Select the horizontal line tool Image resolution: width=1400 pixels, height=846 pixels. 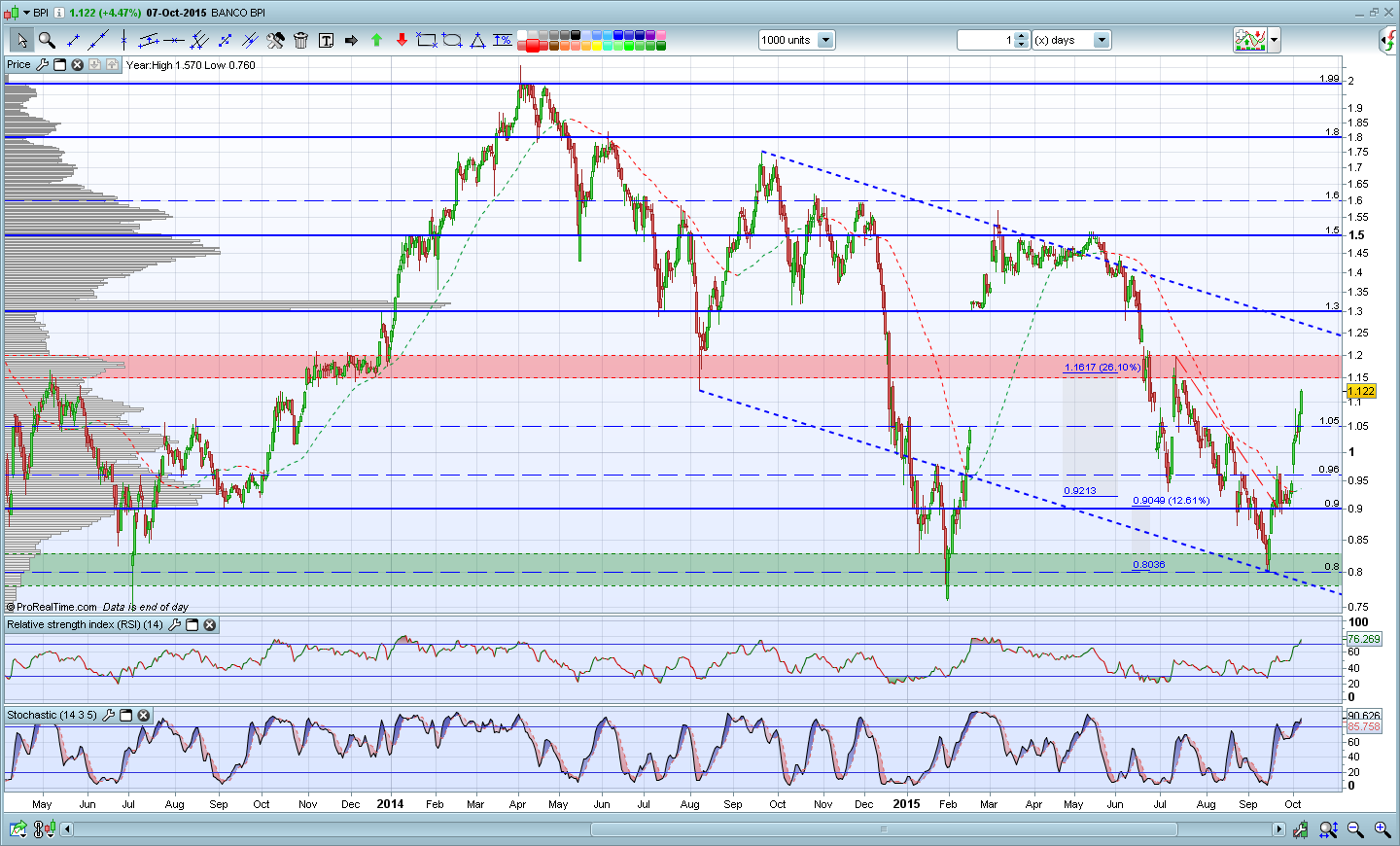click(174, 40)
